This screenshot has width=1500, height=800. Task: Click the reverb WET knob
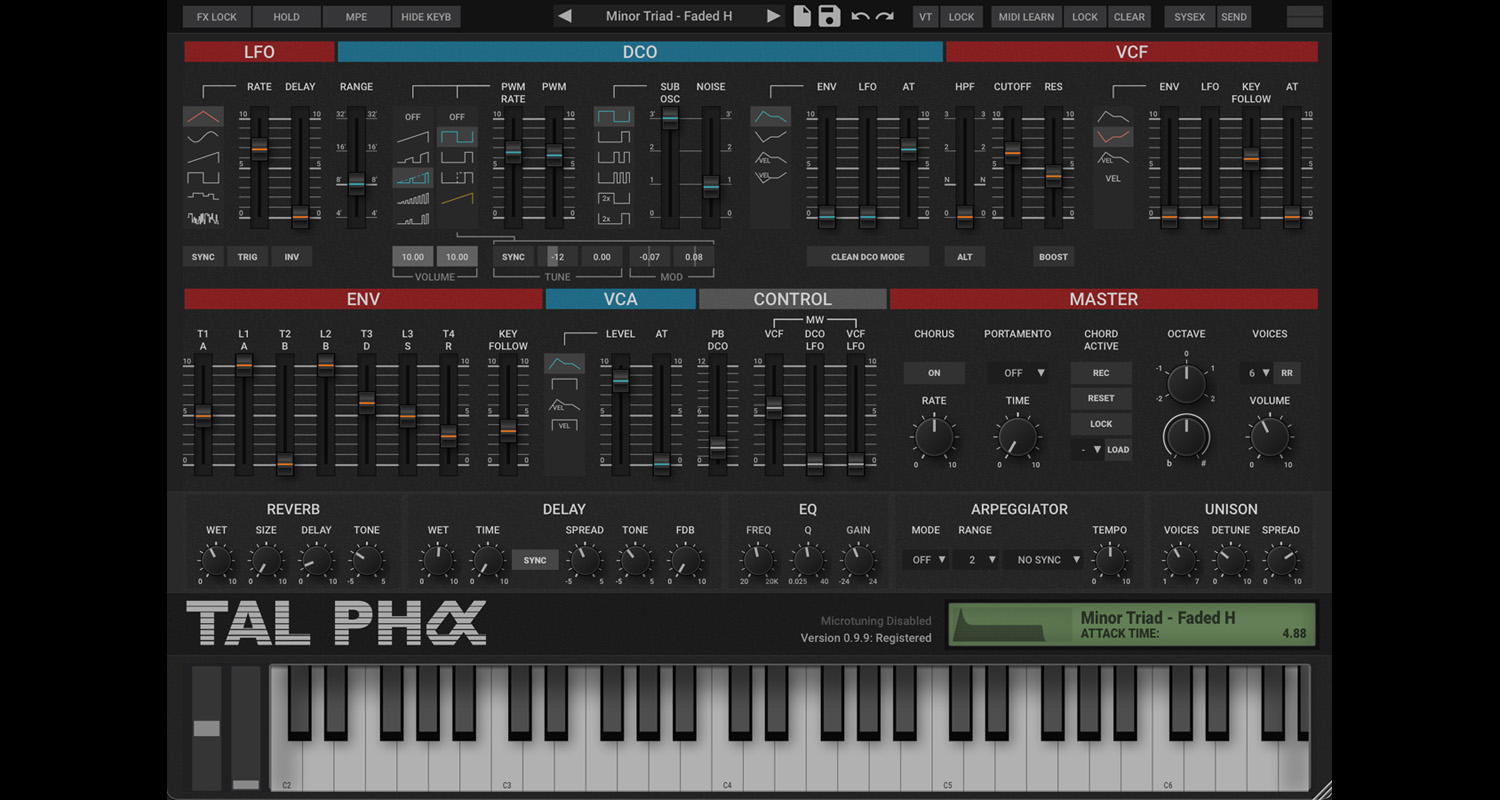tap(216, 561)
